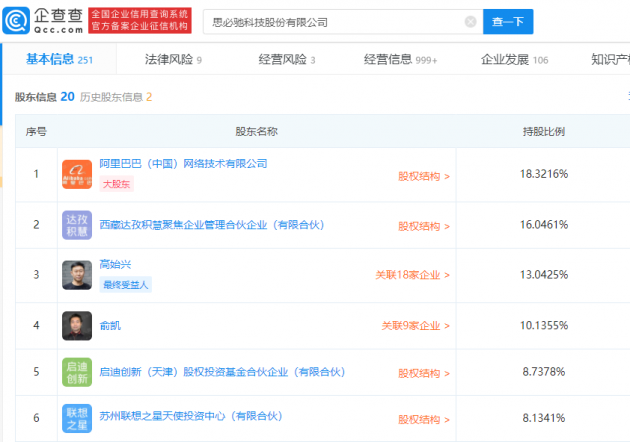Select the 18.3216% holding value

(544, 174)
